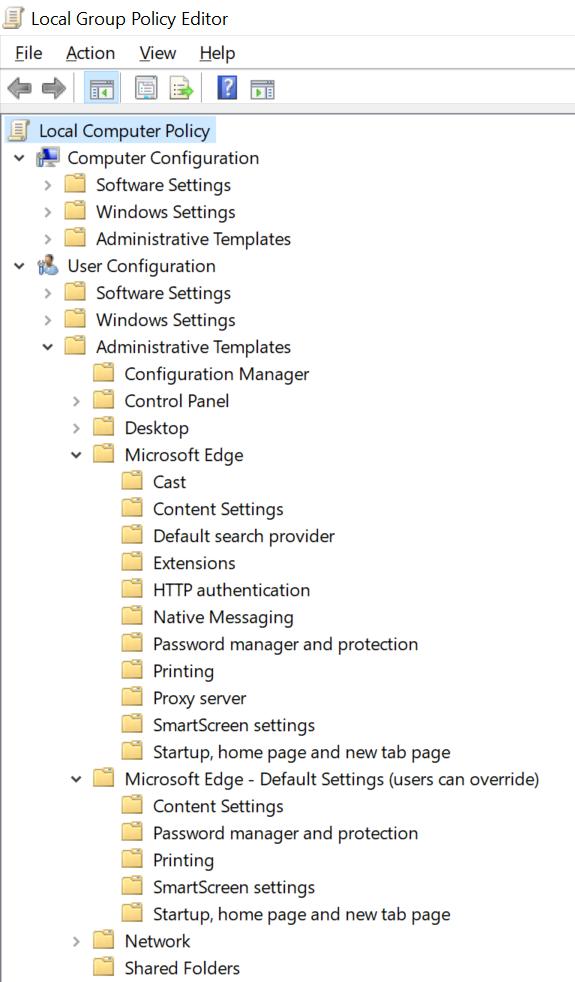This screenshot has height=982, width=575.
Task: Open the Action menu
Action: click(x=90, y=53)
